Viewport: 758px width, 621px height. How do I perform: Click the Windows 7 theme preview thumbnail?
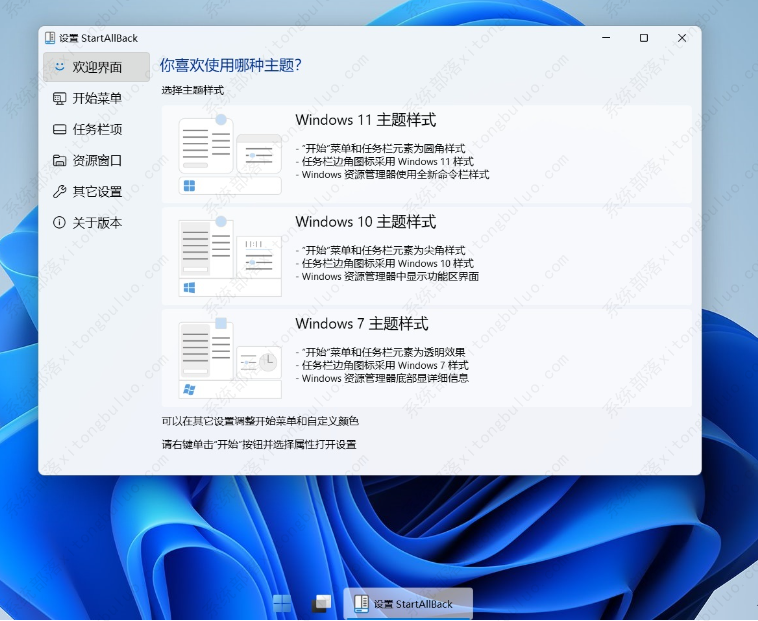click(x=230, y=359)
